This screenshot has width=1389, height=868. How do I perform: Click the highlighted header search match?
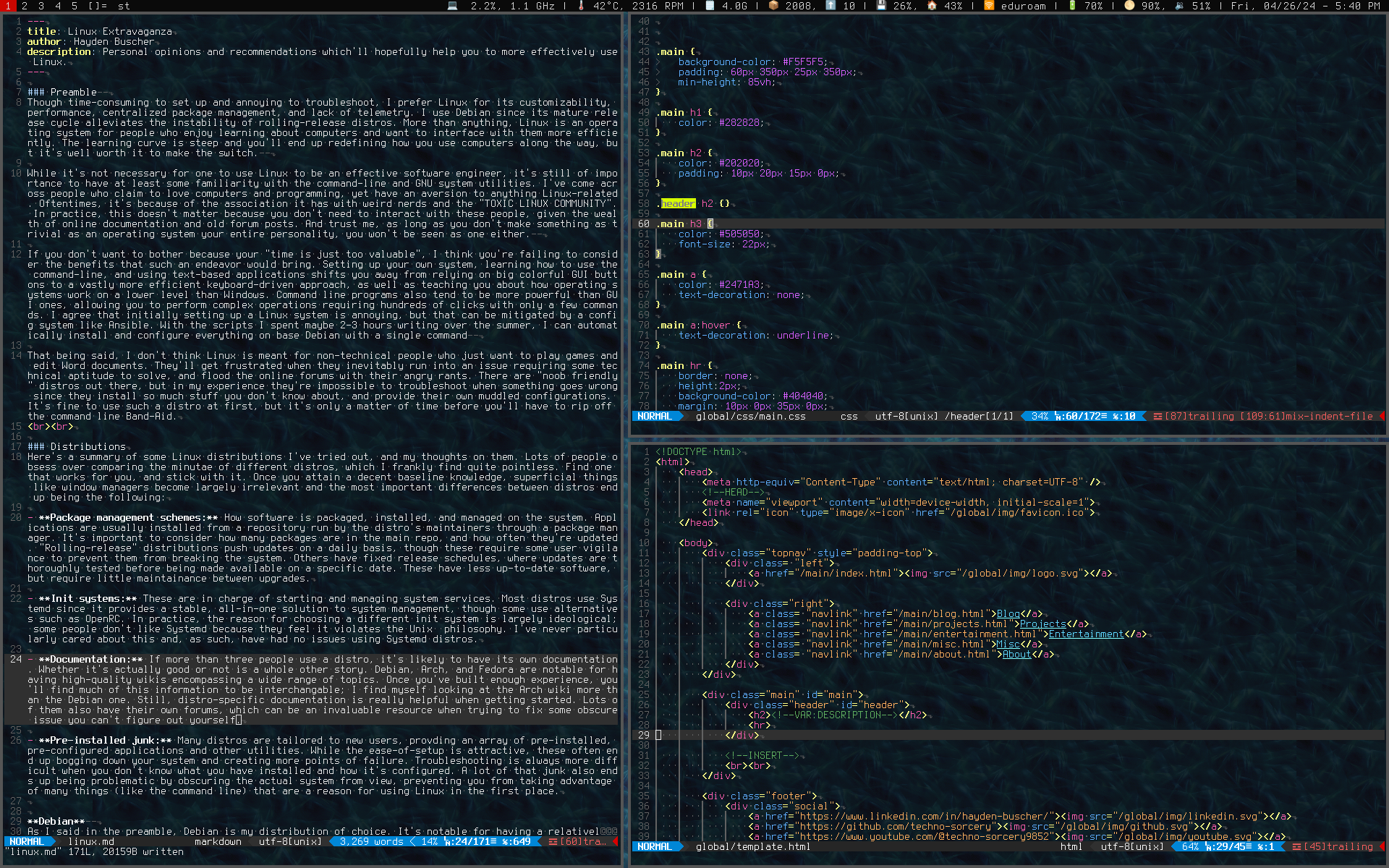[x=679, y=203]
